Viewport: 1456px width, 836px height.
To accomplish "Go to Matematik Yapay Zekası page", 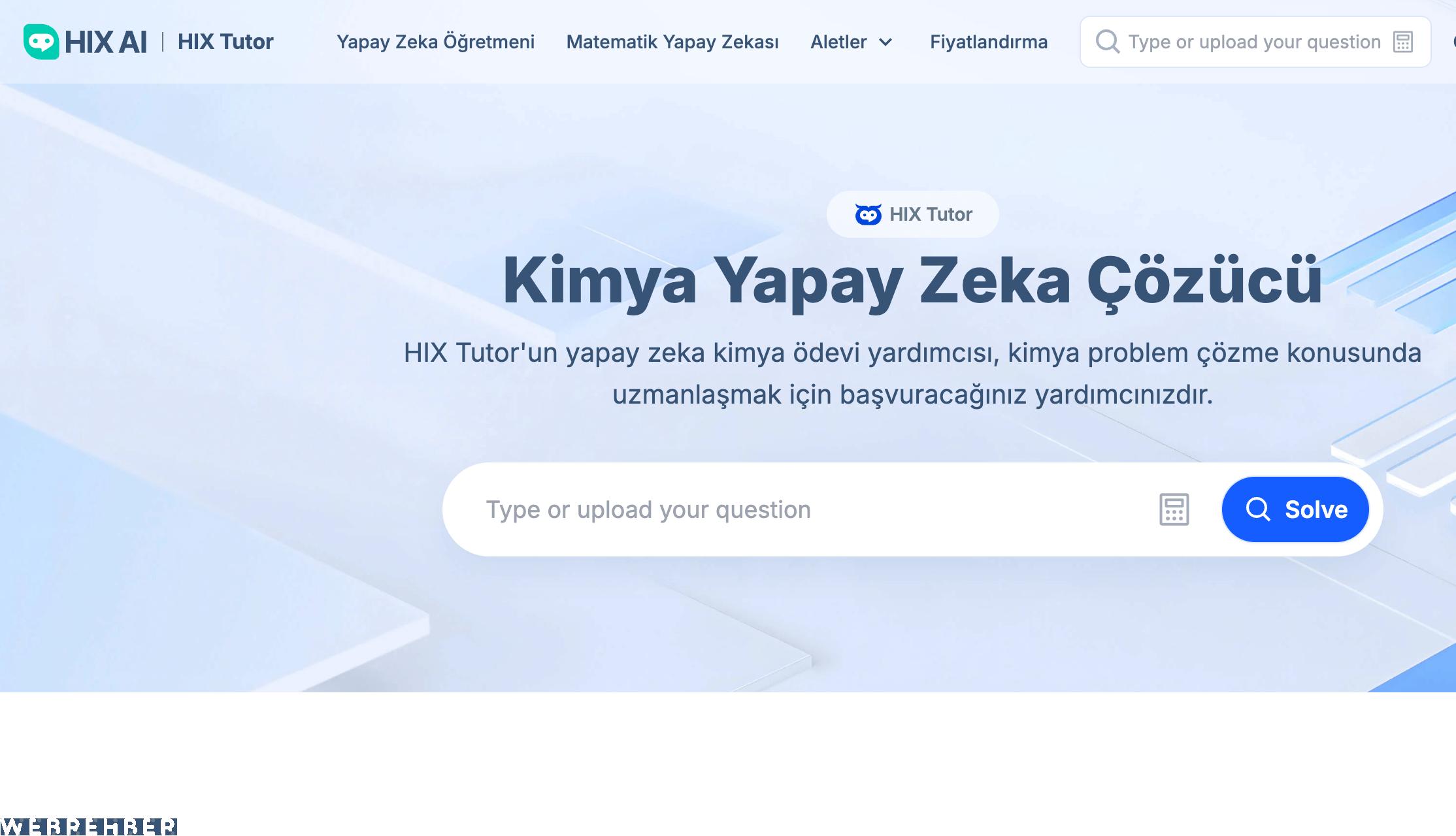I will point(672,42).
